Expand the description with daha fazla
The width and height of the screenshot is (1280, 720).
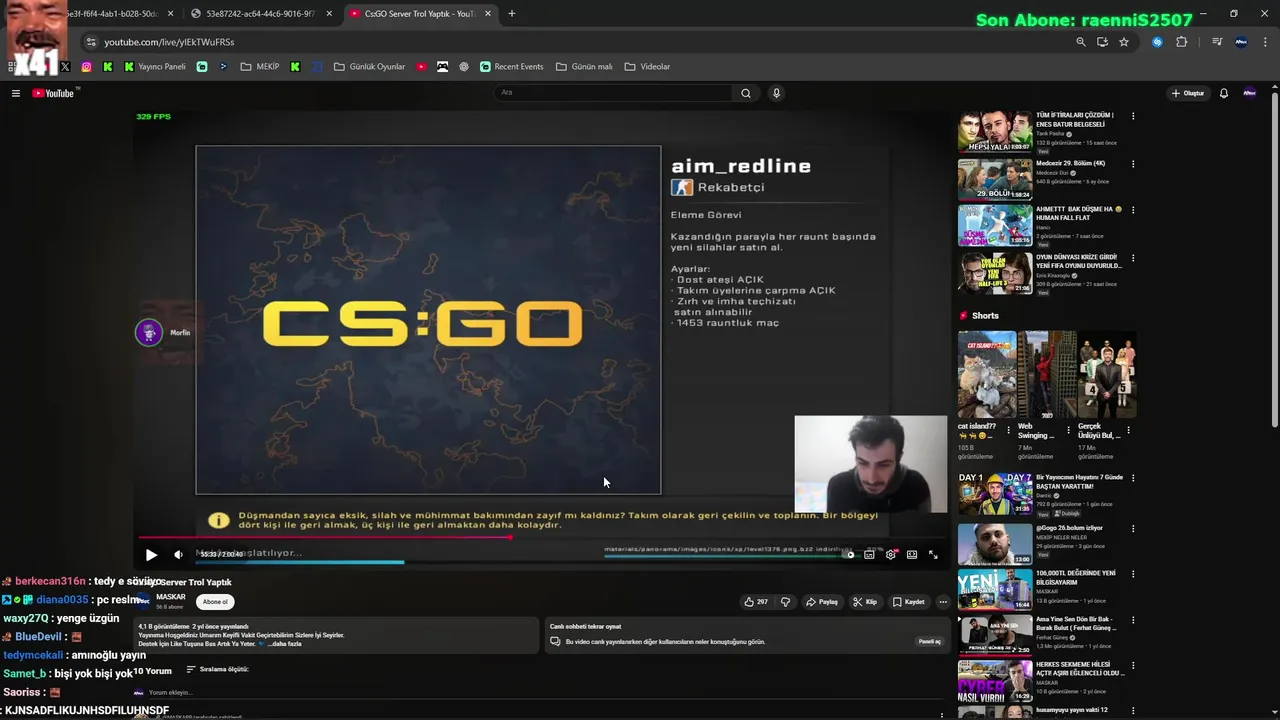pyautogui.click(x=286, y=644)
